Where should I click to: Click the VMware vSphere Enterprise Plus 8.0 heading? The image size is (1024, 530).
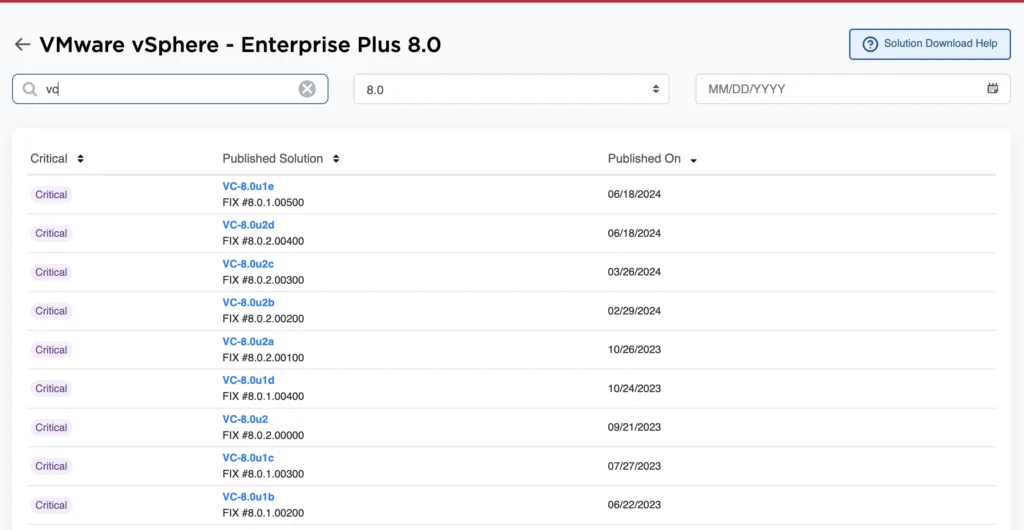(240, 44)
